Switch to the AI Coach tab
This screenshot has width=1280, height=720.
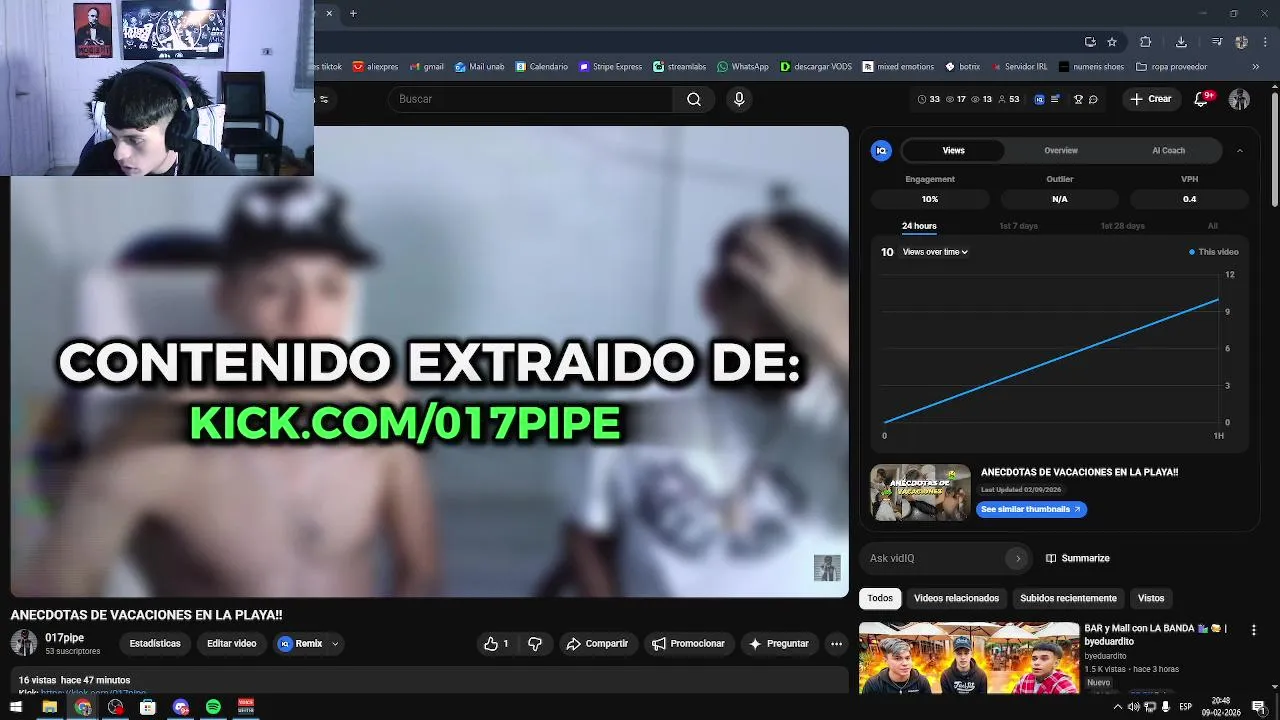[x=1168, y=151]
